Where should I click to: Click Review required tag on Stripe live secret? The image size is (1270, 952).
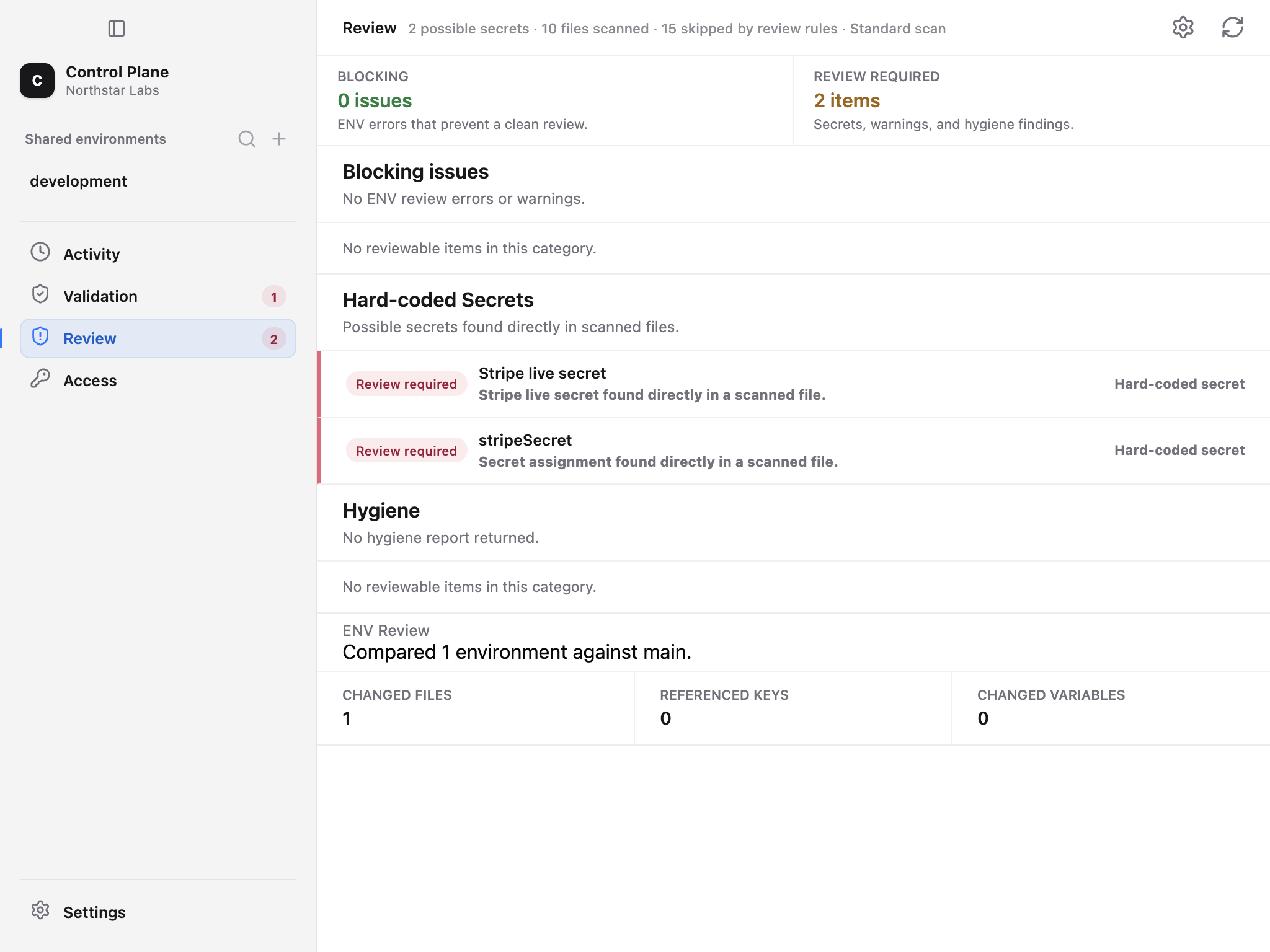[406, 384]
